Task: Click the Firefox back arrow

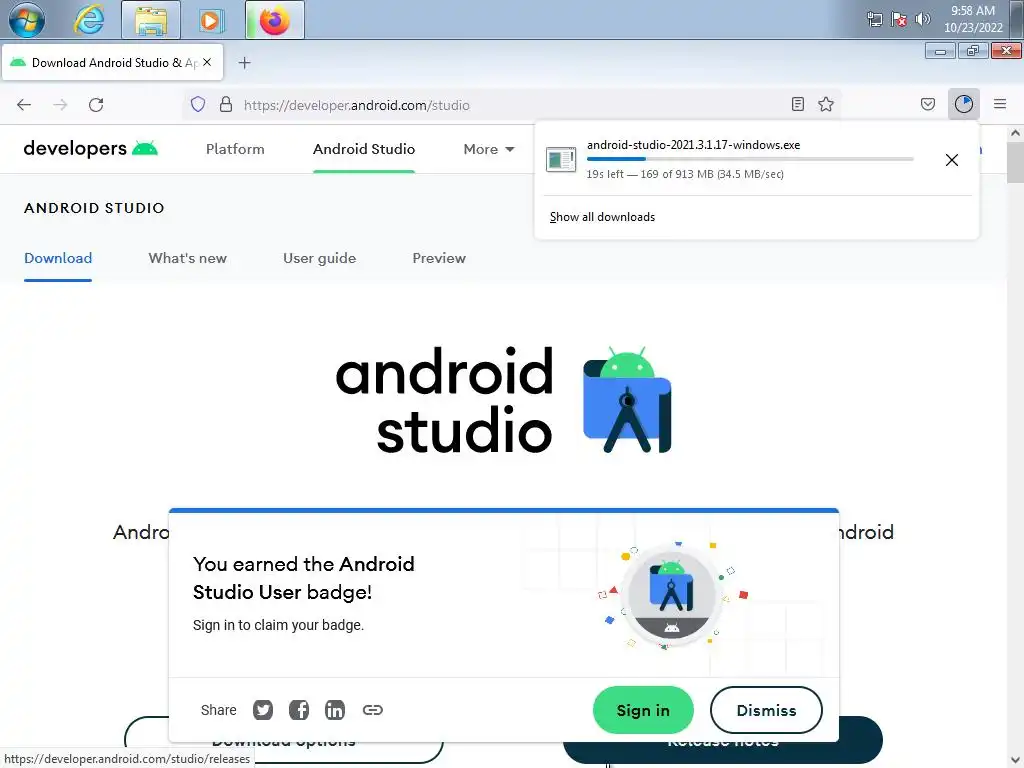Action: (x=24, y=104)
